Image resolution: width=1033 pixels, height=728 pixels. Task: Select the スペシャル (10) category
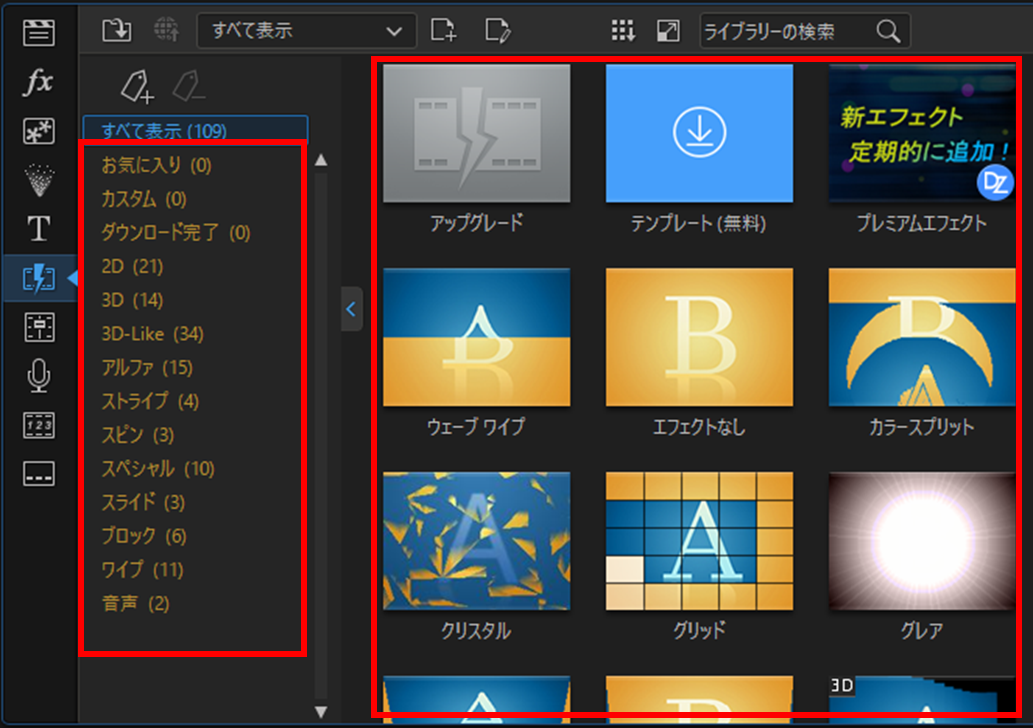(x=158, y=468)
